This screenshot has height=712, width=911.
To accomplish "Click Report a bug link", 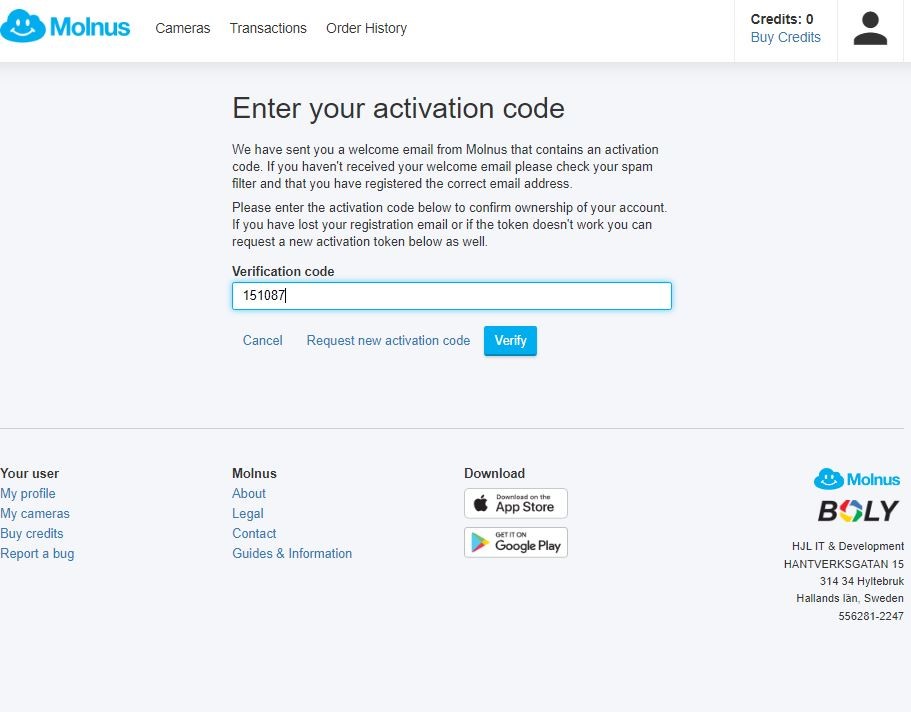I will click(37, 554).
